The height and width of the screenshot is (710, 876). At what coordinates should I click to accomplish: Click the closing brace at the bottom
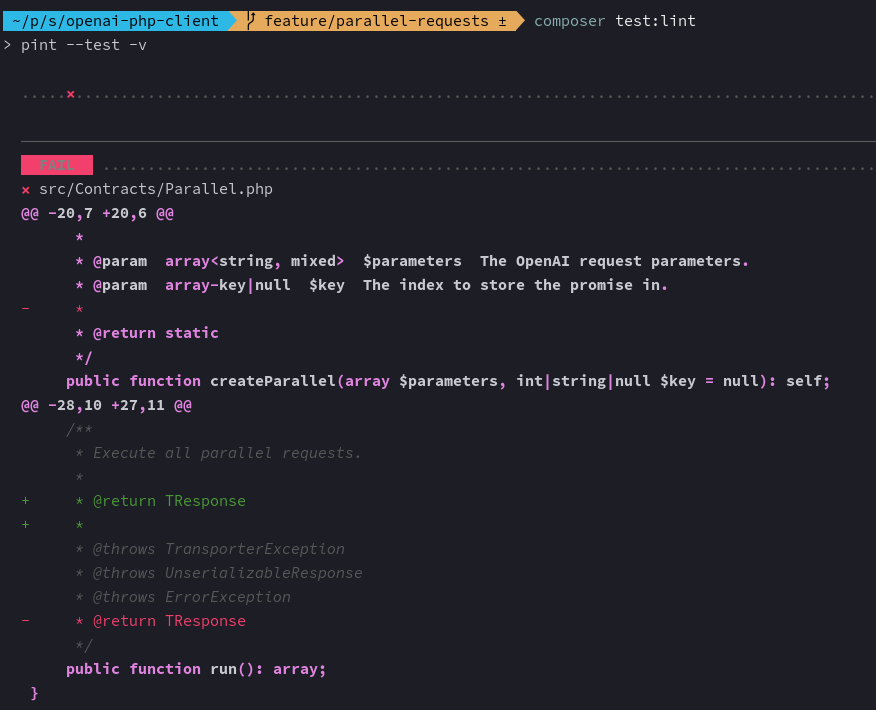[35, 693]
